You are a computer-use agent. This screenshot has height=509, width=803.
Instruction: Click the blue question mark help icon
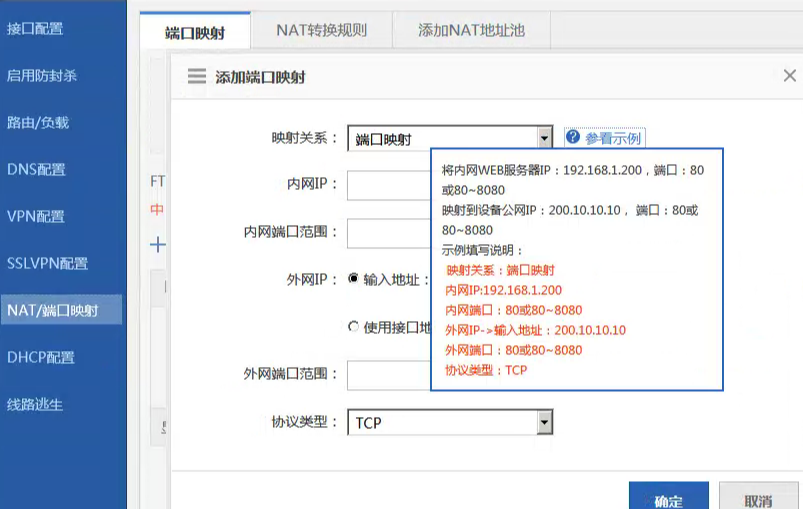click(x=573, y=137)
